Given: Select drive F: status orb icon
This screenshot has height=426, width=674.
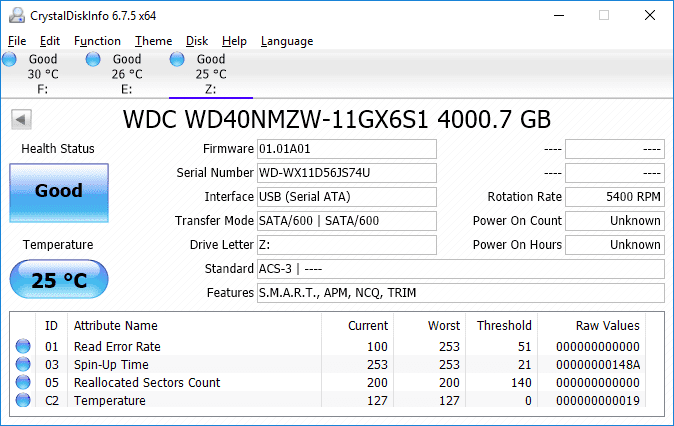Looking at the screenshot, I should (9, 60).
